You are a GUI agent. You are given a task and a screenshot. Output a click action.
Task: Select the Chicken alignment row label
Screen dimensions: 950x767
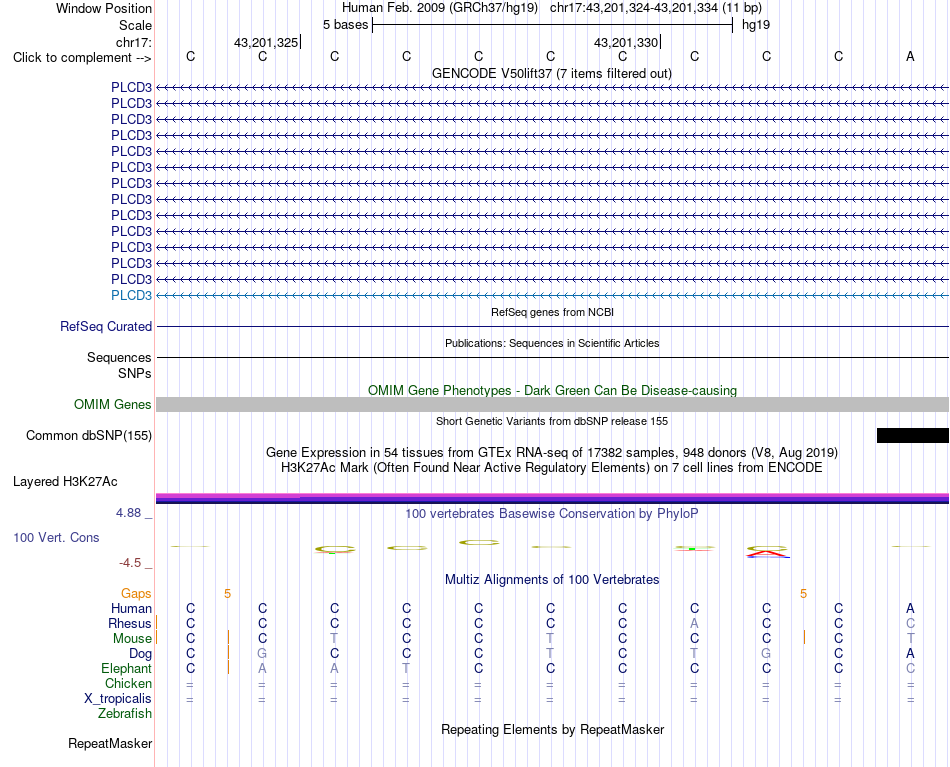coord(128,683)
